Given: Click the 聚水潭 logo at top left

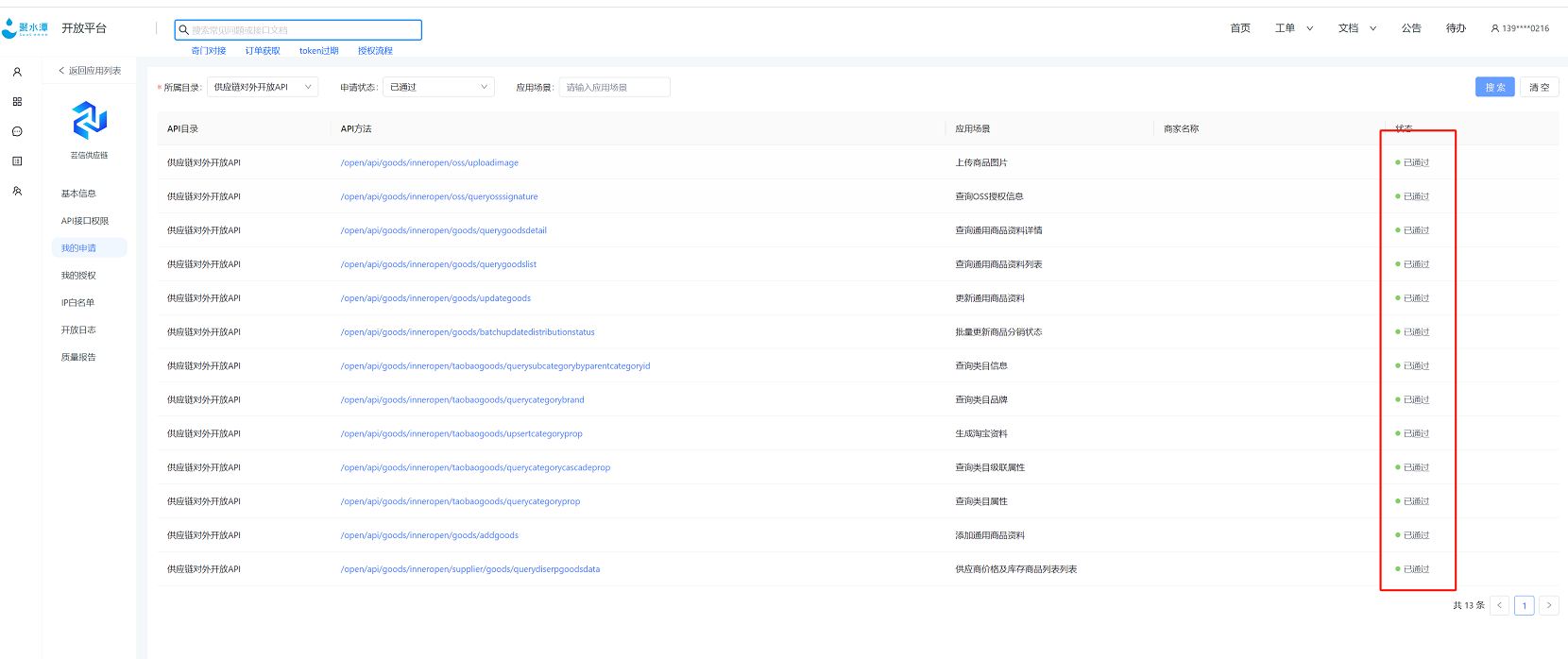Looking at the screenshot, I should 25,28.
